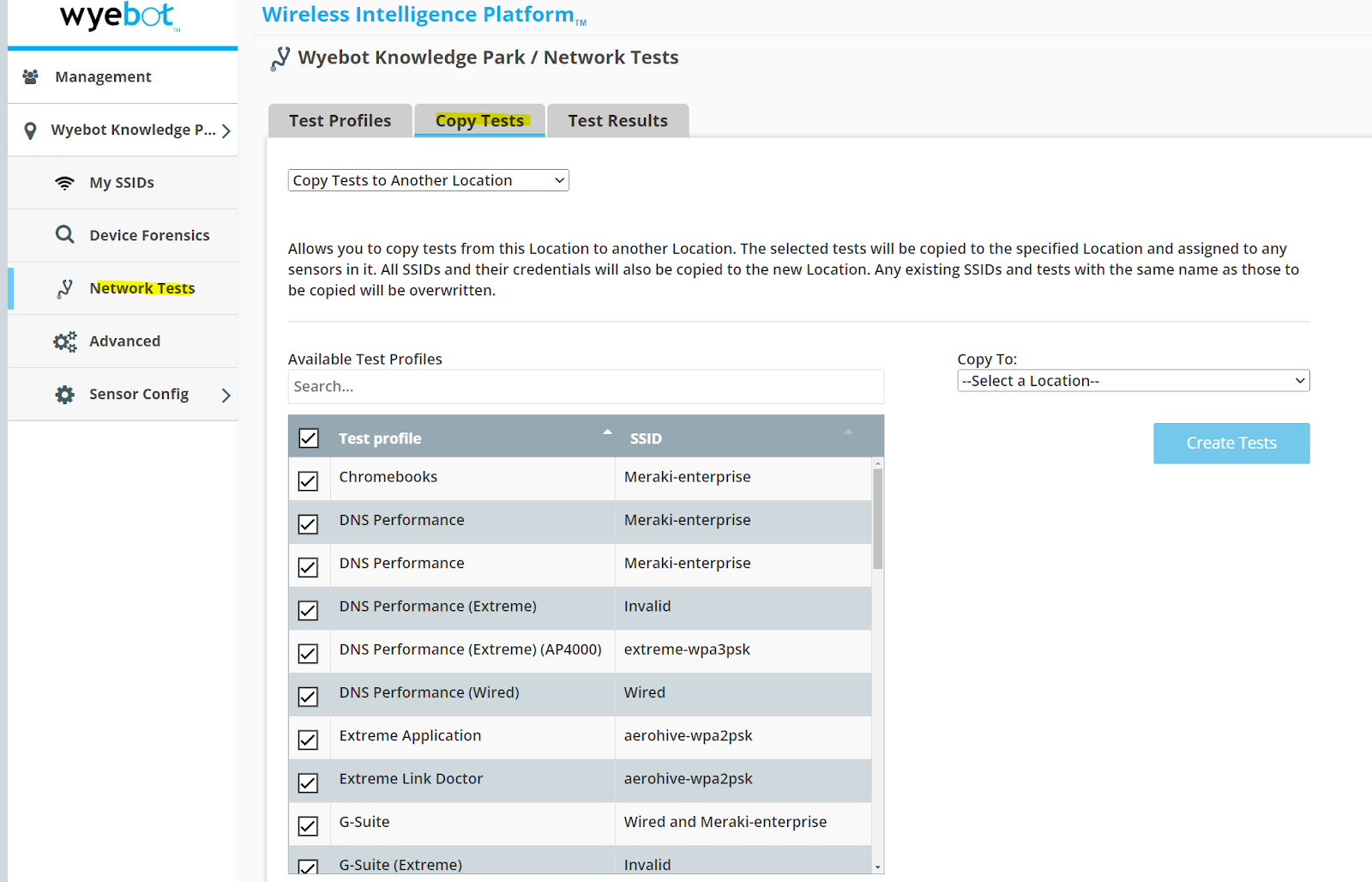Uncheck DNS Performance (Wired) checkbox
Viewport: 1372px width, 882px height.
coord(308,697)
